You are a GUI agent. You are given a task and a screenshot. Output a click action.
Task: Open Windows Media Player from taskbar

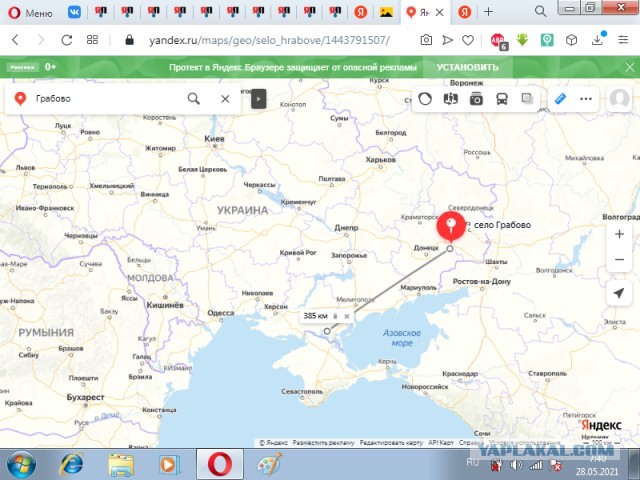tap(169, 464)
